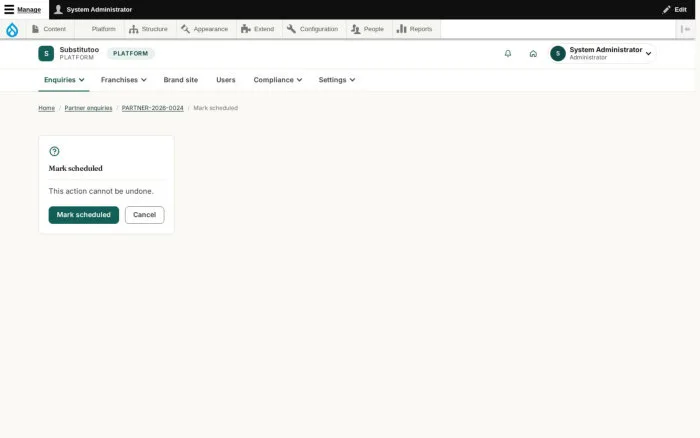Click the "This action cannot be undone." text
Viewport: 700px width, 438px height.
click(101, 191)
